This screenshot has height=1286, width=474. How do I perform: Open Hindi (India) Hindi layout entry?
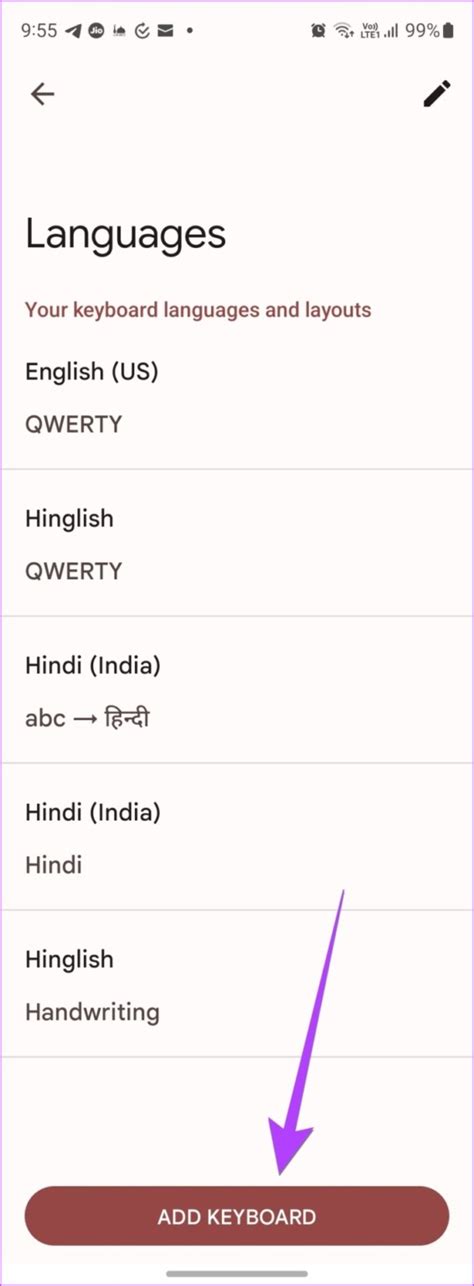coord(237,837)
